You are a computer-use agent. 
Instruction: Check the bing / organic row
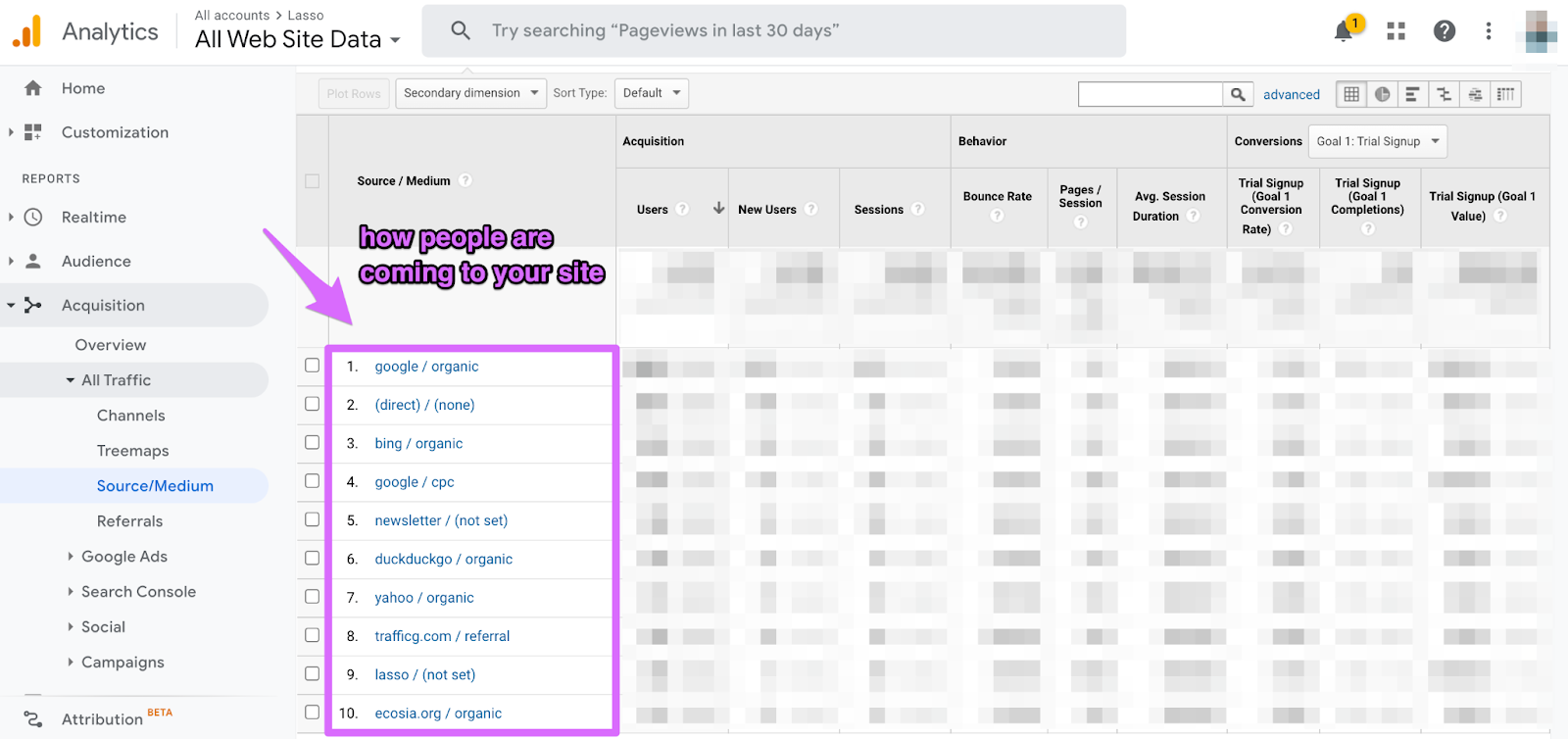click(312, 442)
